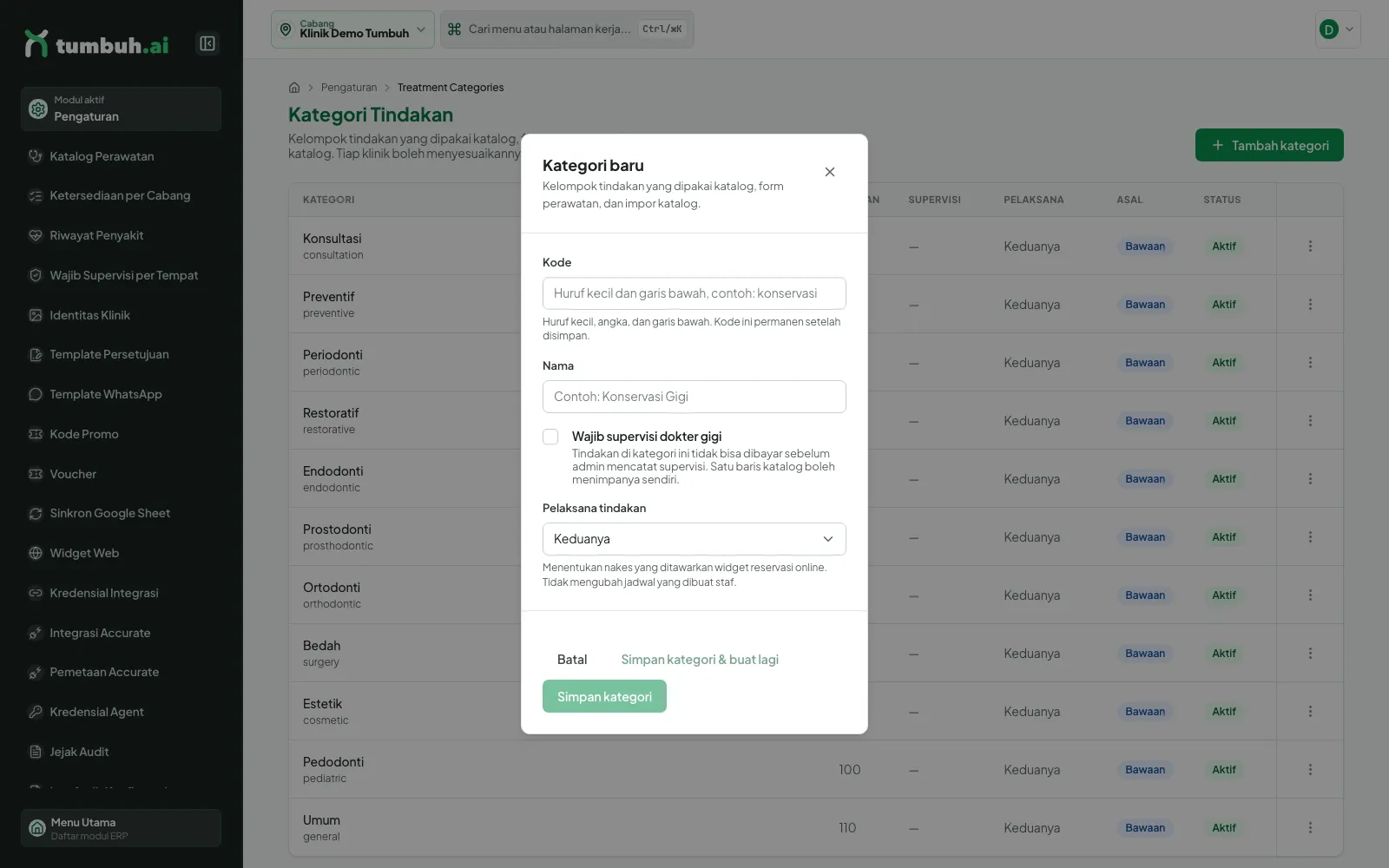1389x868 pixels.
Task: Close the Kategori baru dialog
Action: click(x=830, y=172)
